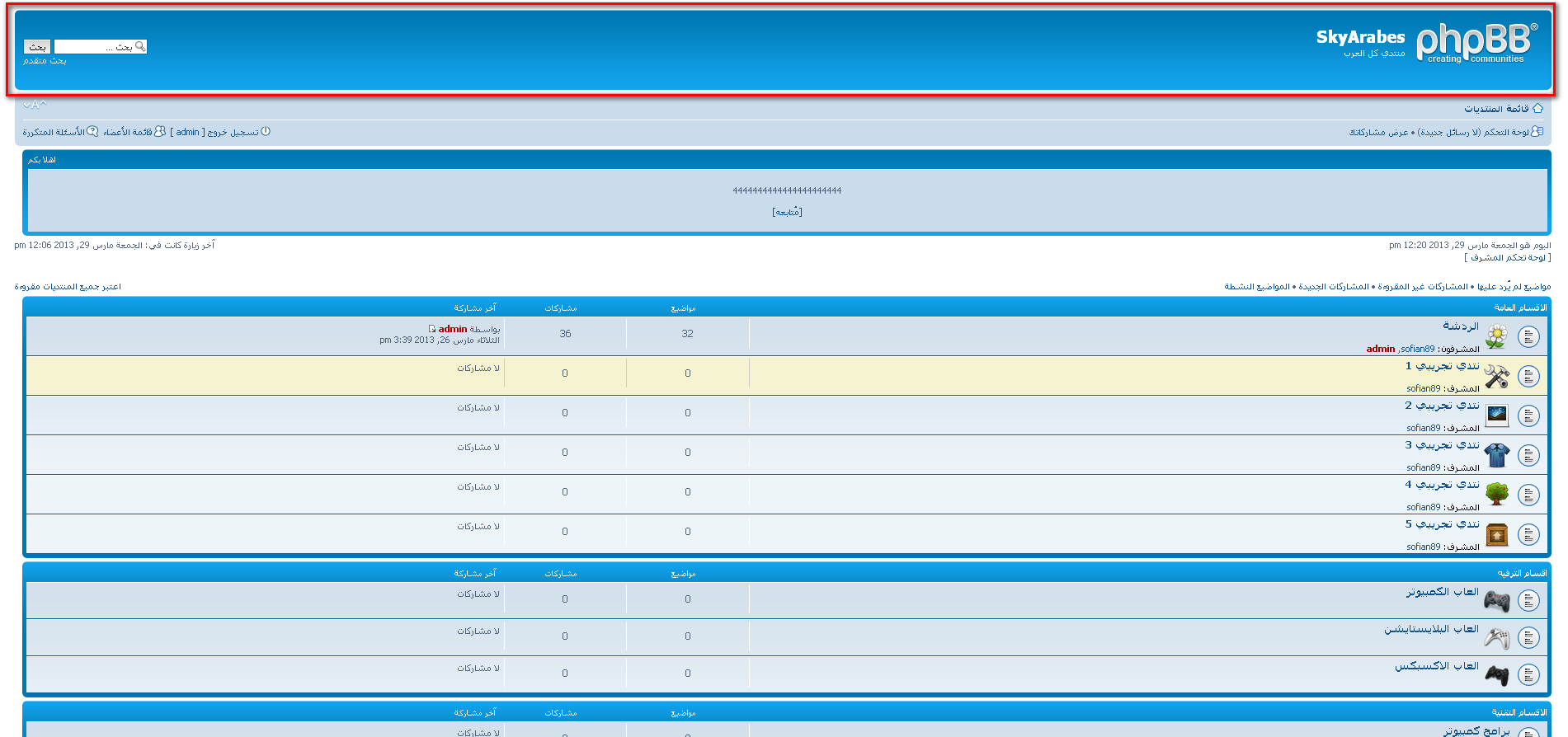Click اعتبر جميع المنتديات مقروءة link
This screenshot has height=737, width=1568.
[68, 287]
